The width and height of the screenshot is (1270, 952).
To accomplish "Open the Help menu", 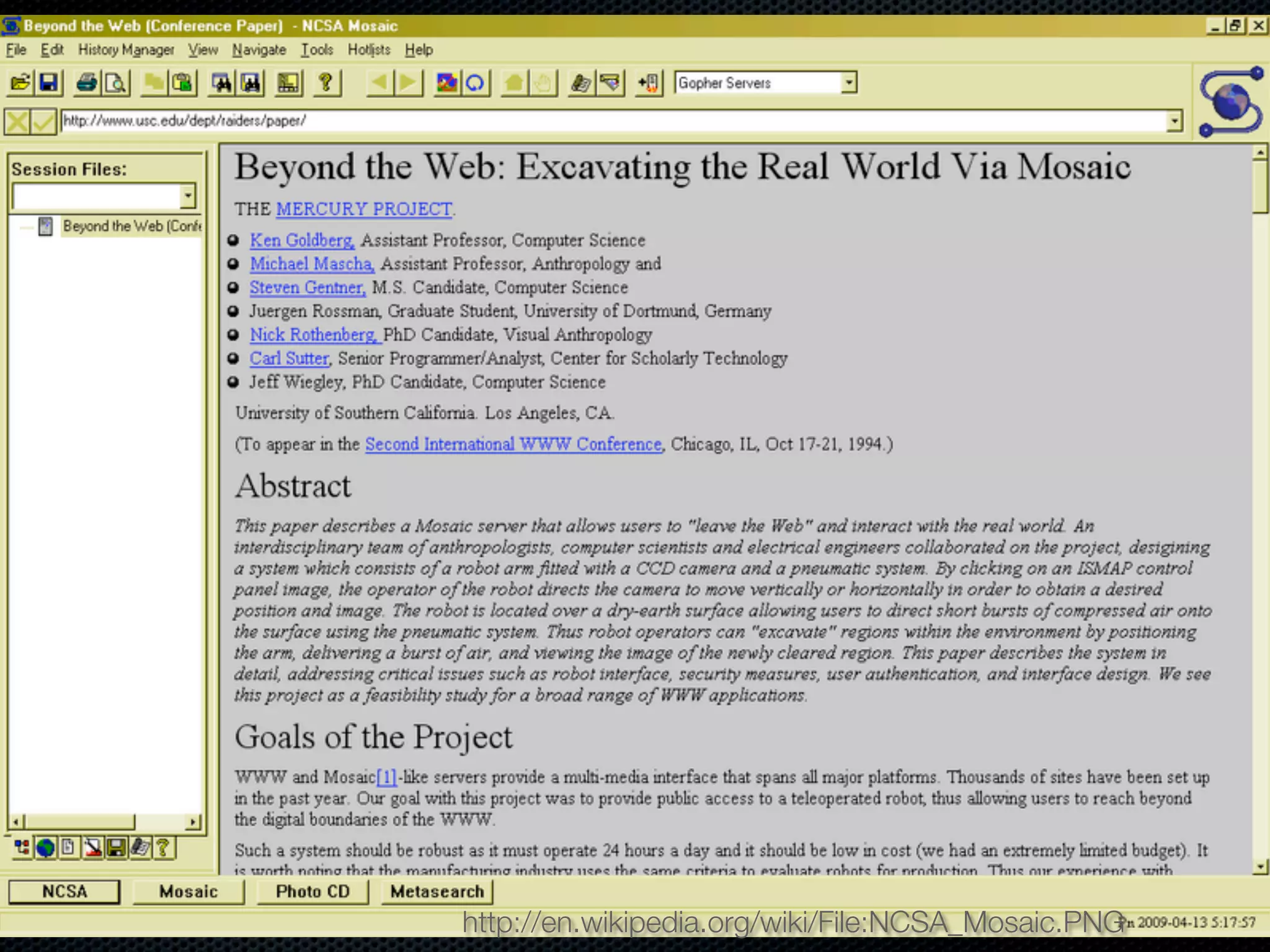I will pyautogui.click(x=419, y=50).
